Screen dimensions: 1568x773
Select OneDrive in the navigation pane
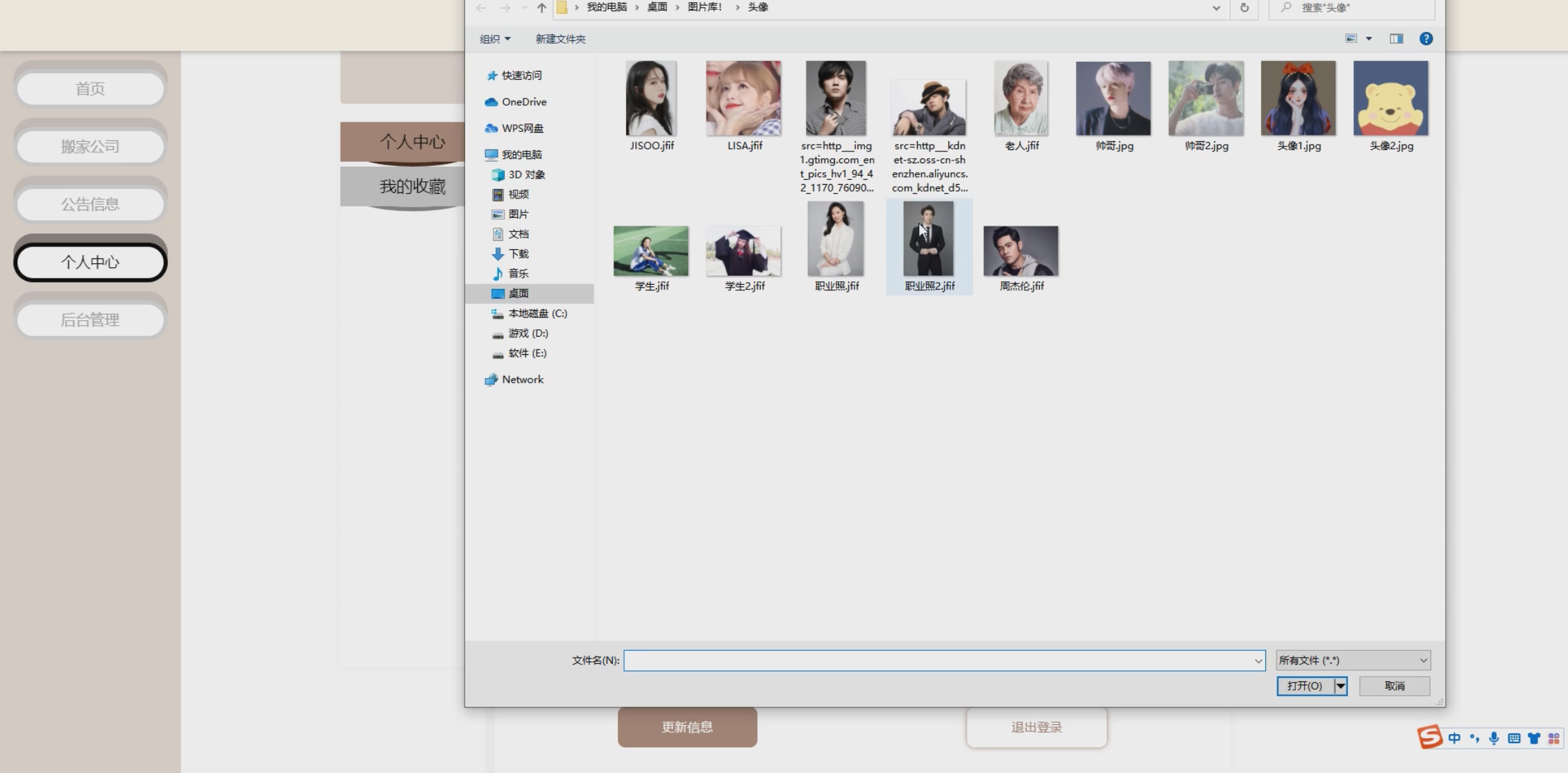[516, 102]
